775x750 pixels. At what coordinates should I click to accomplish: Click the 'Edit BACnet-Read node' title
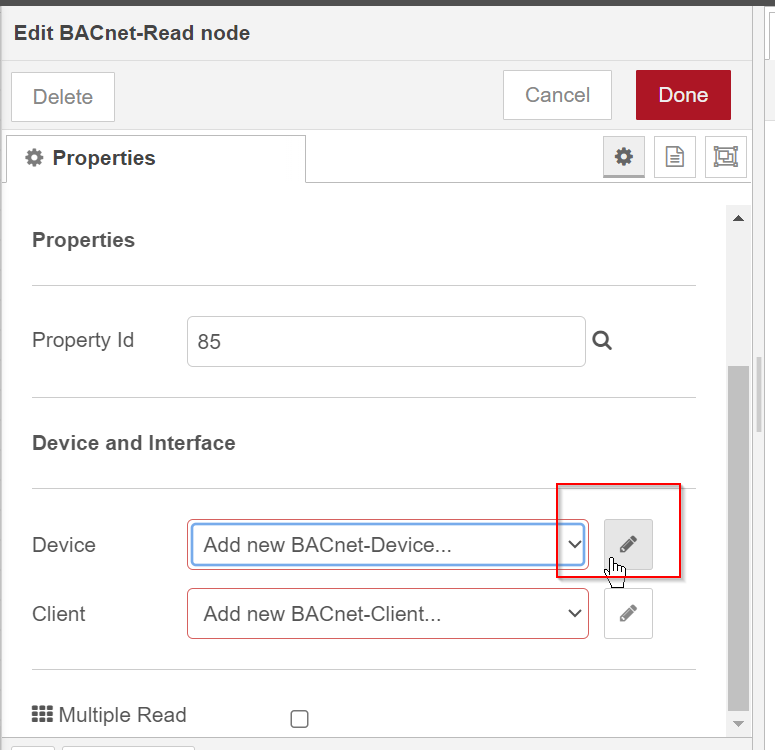(132, 33)
